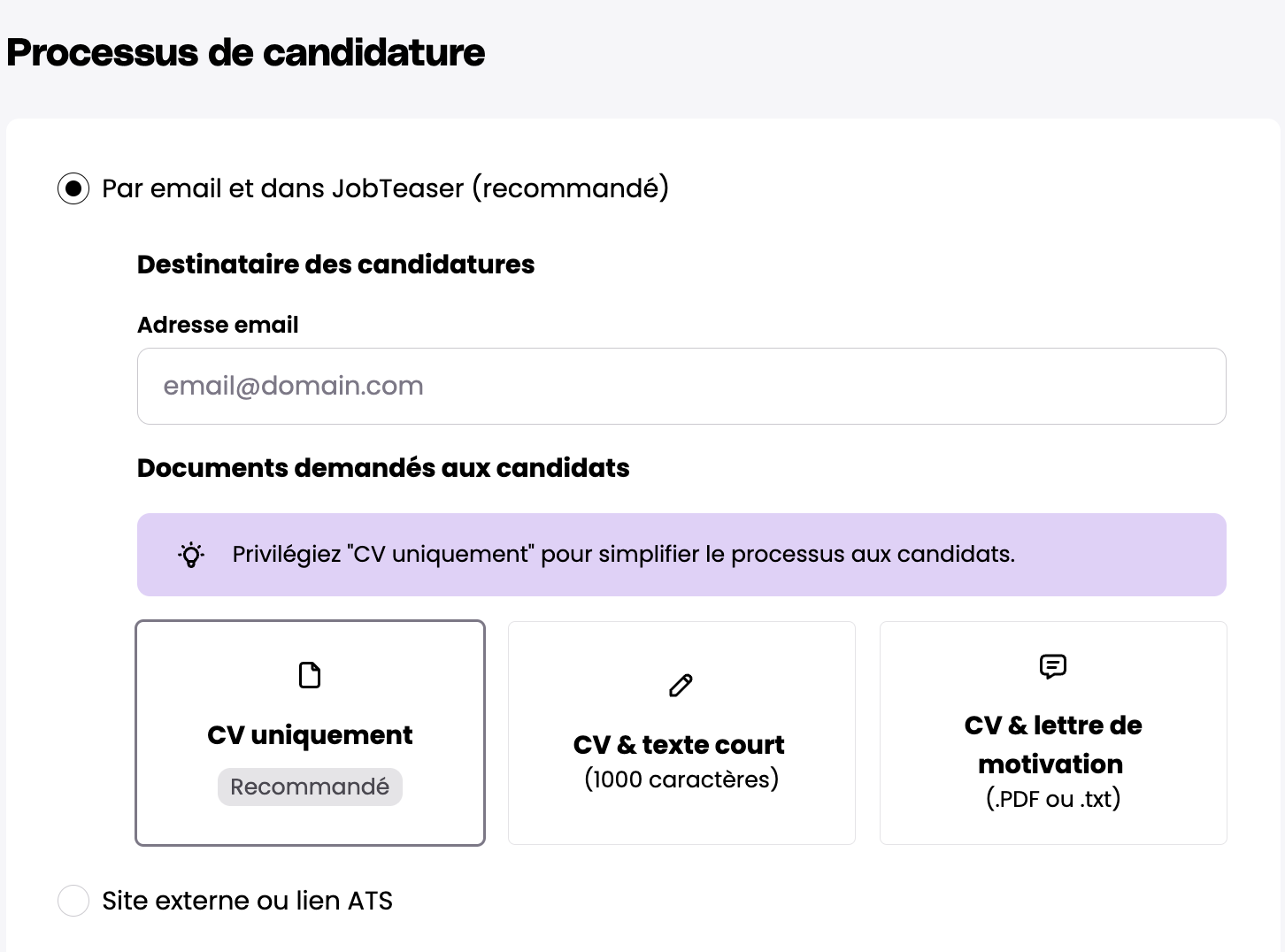1285x952 pixels.
Task: Choose the "CV & lettre de motivation" option title
Action: (1052, 744)
